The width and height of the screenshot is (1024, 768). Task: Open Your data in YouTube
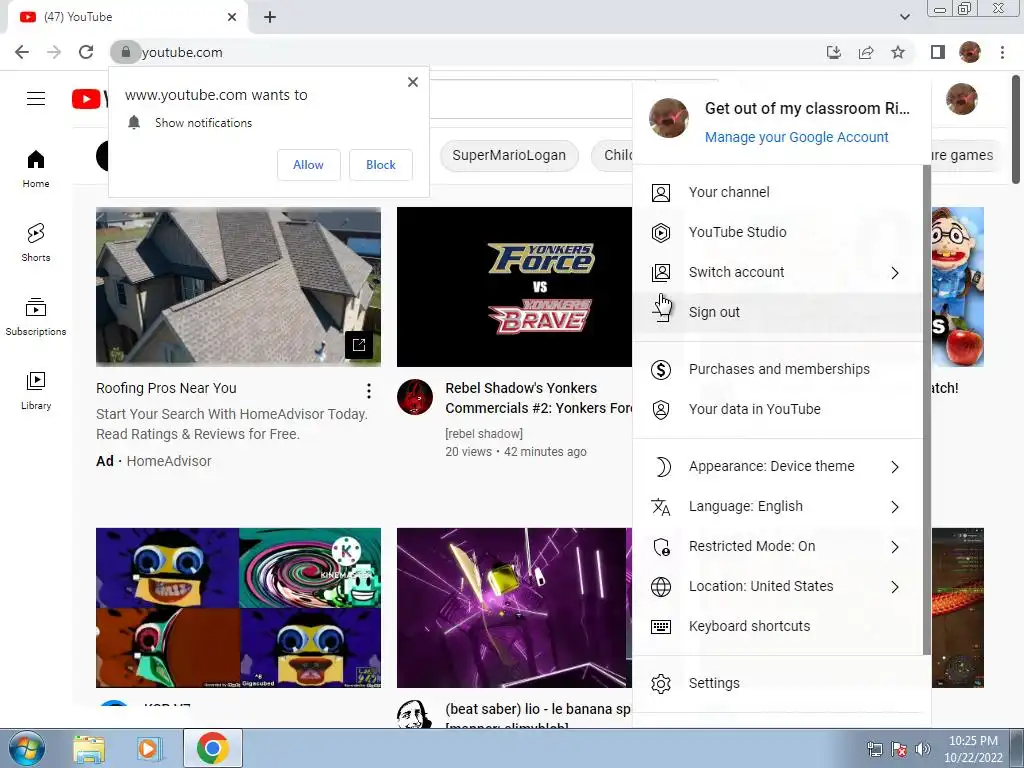[777, 409]
